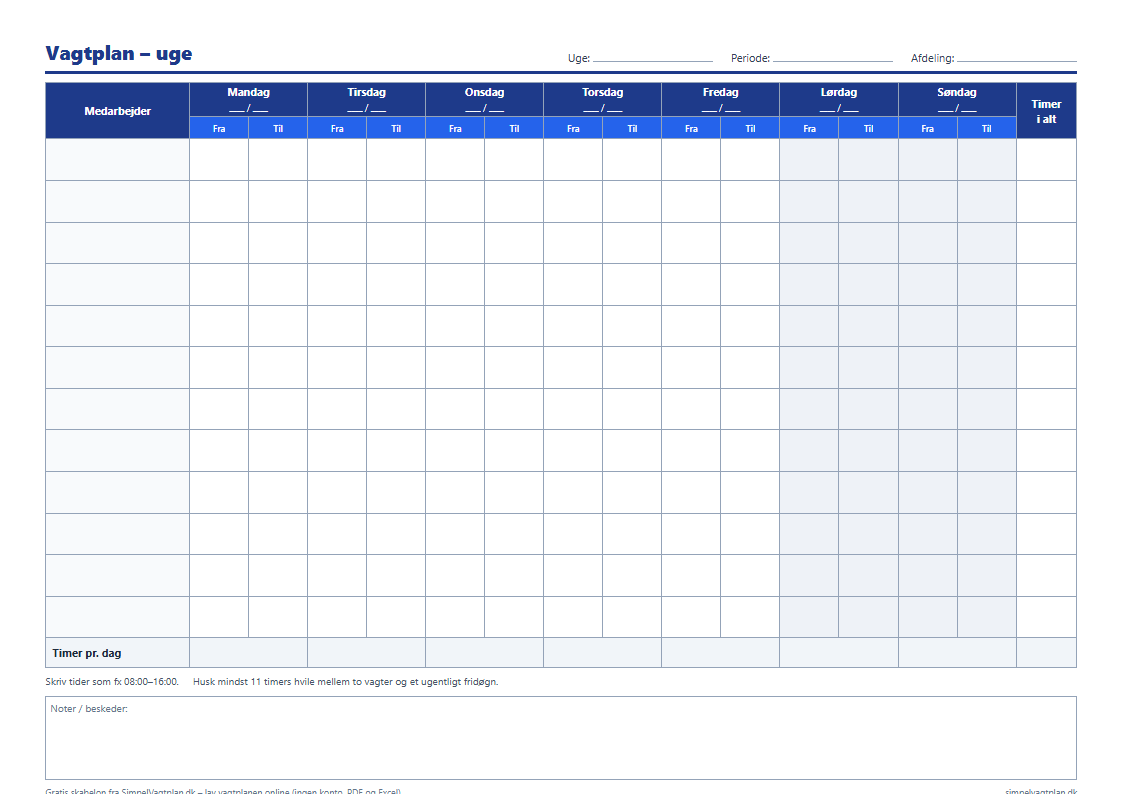The width and height of the screenshot is (1123, 794).
Task: Select the "Afdeling:" label
Action: click(932, 59)
